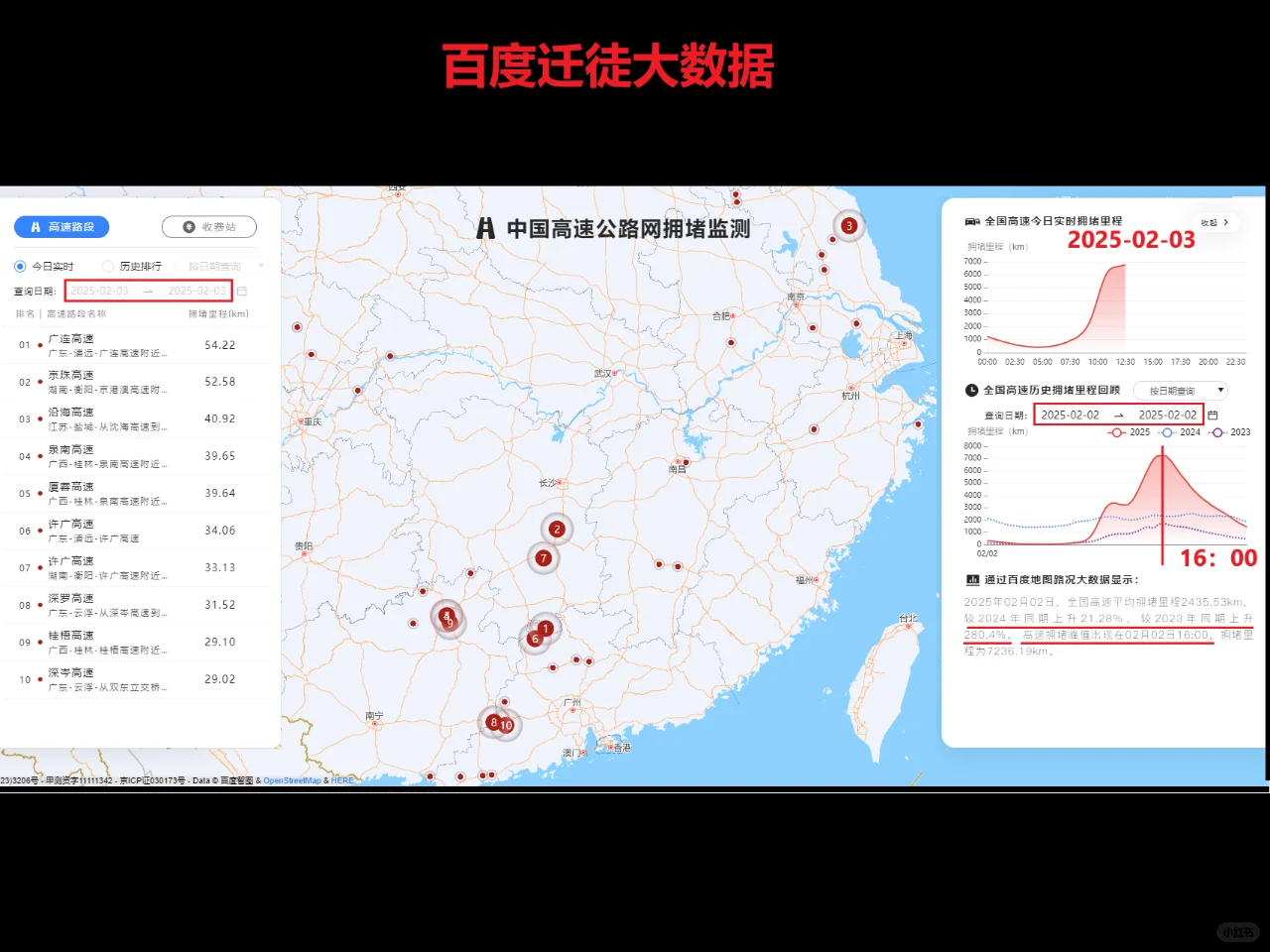Select map marker number 3
Screen dimensions: 1270x952
coord(848,226)
